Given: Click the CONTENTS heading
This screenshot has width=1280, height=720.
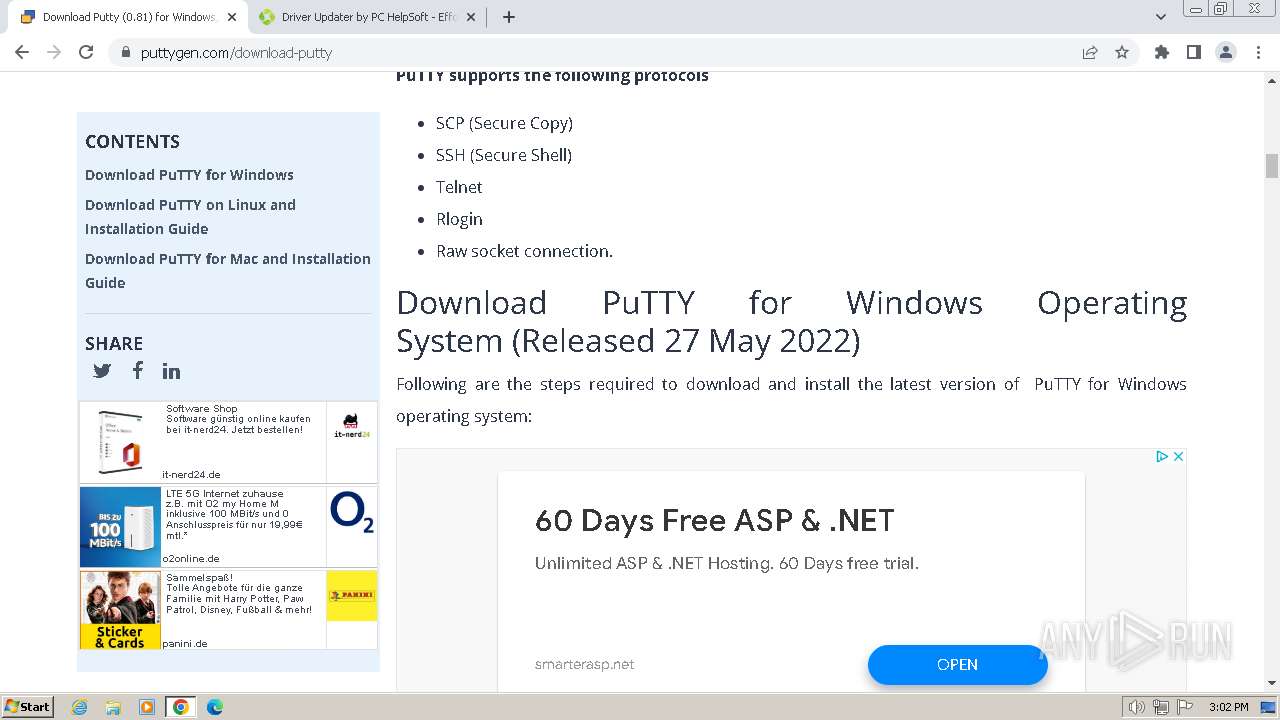Looking at the screenshot, I should 132,142.
